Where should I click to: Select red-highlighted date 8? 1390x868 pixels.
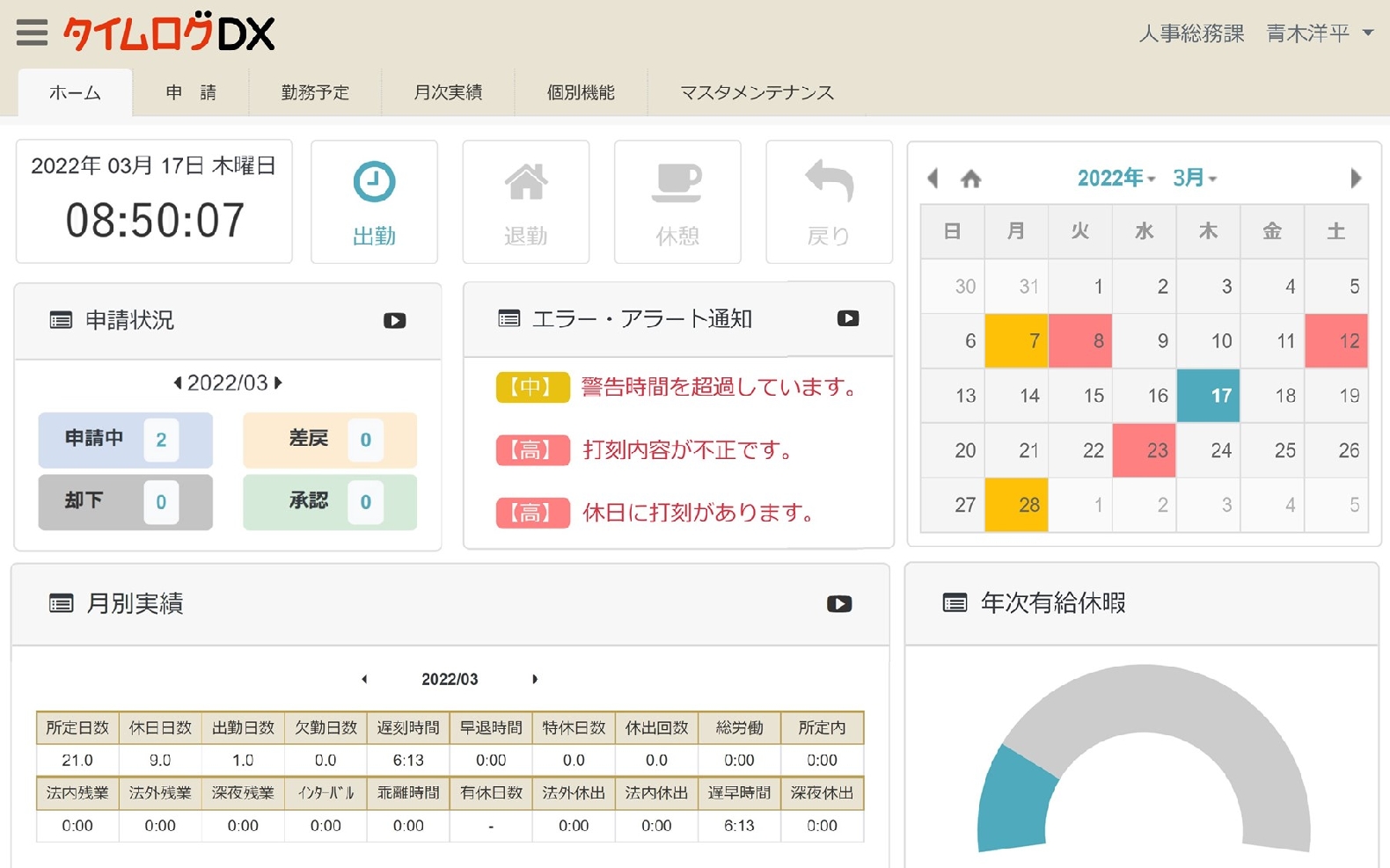coord(1080,341)
